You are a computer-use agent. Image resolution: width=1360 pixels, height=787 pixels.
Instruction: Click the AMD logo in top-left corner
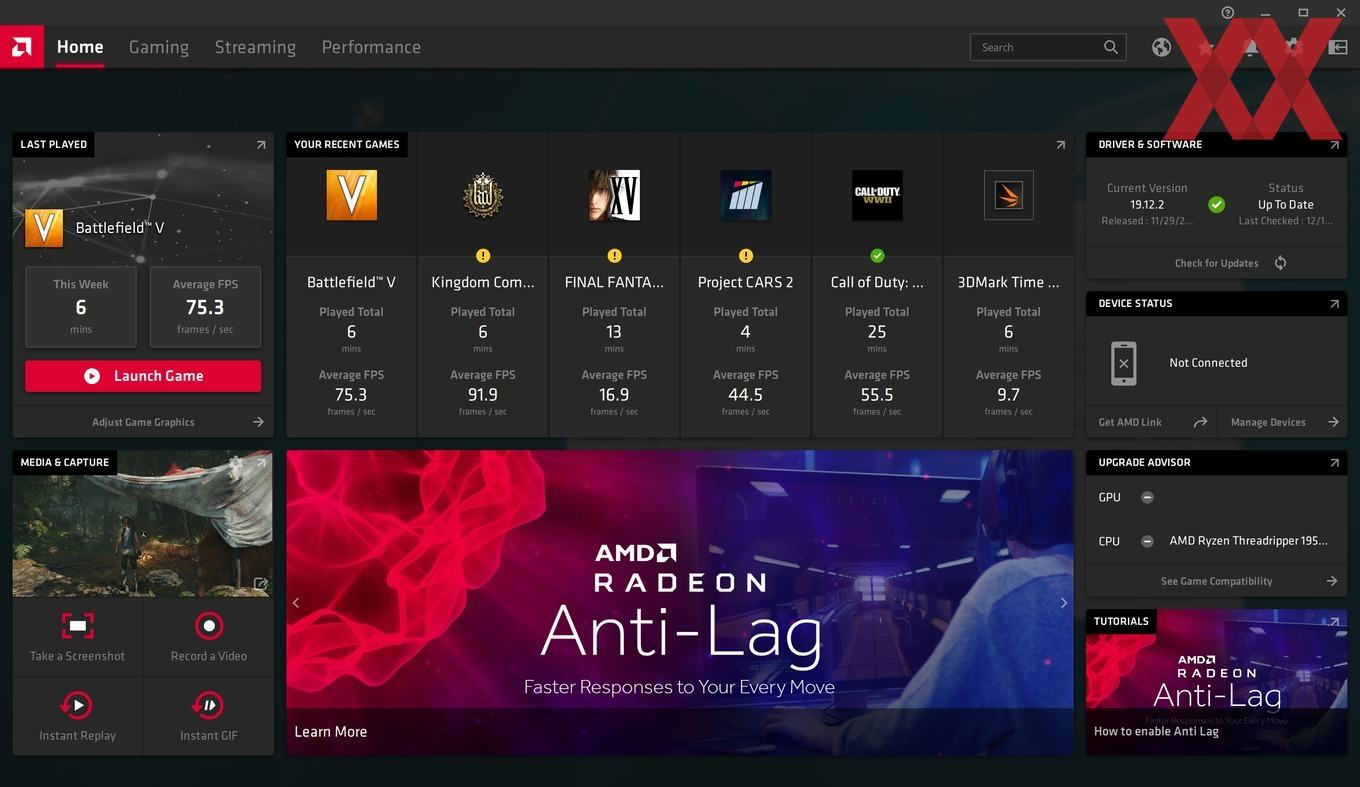point(22,47)
